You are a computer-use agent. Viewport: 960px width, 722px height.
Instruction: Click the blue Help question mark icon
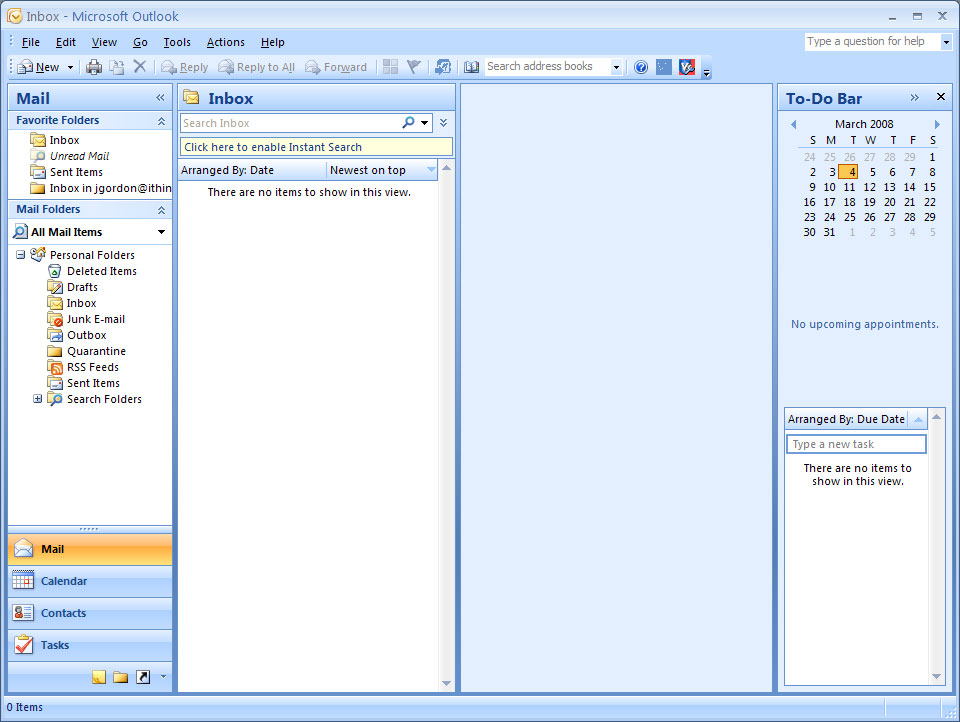pyautogui.click(x=640, y=67)
